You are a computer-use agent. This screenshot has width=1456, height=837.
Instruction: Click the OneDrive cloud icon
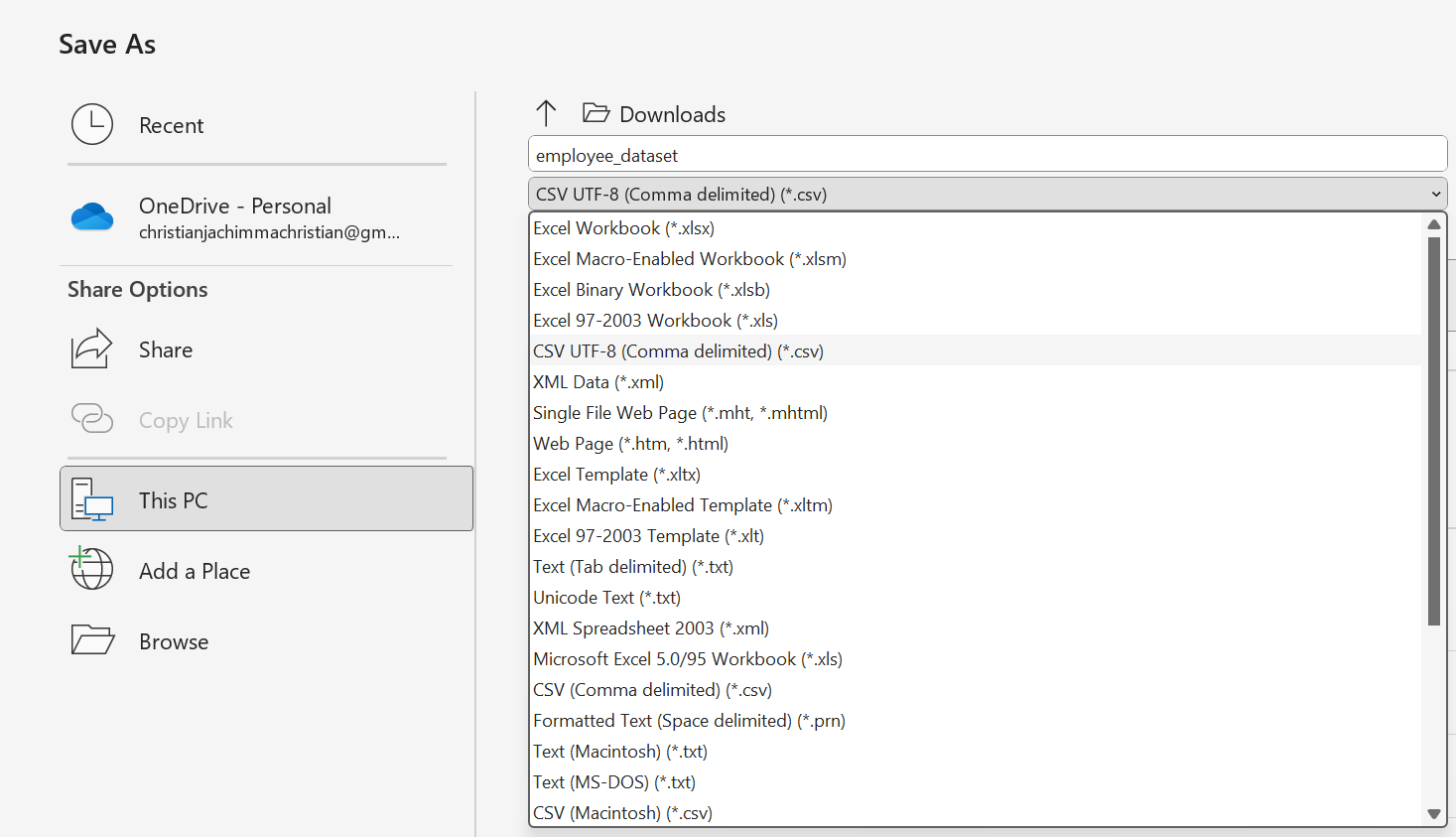(92, 217)
